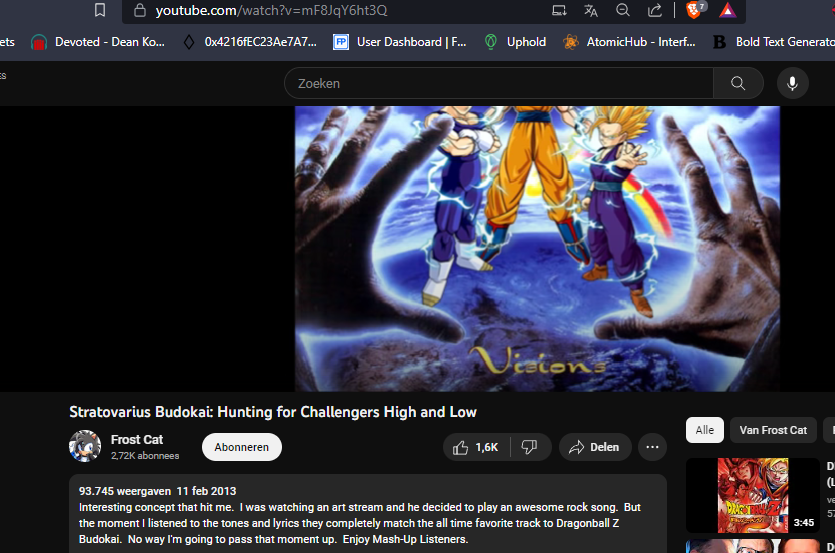Open the more actions three-dot menu
Screen dimensions: 835x553
point(652,447)
